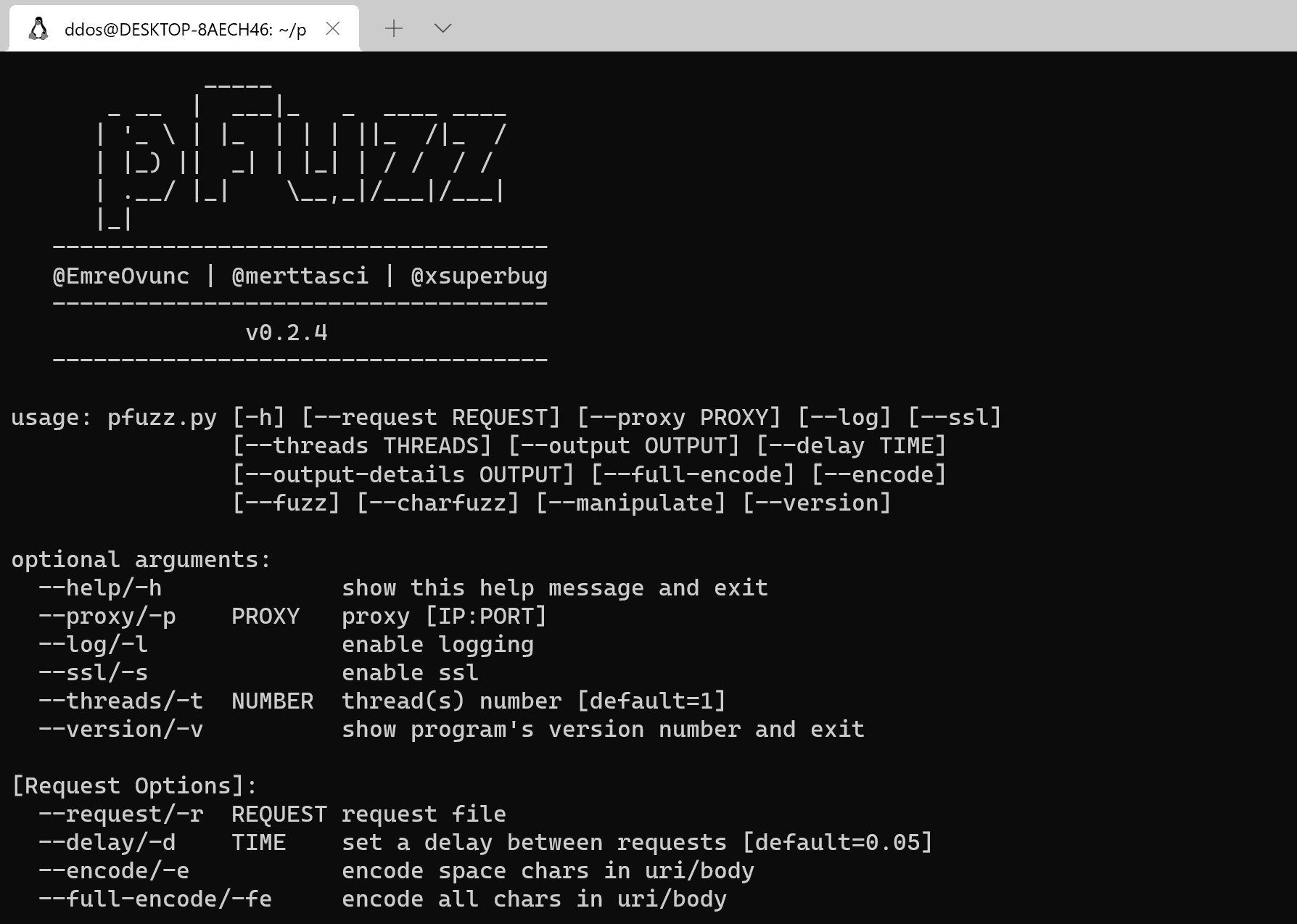Click 'proxy [IP:PORT]' description
Screen dimensions: 1297x924
click(445, 616)
